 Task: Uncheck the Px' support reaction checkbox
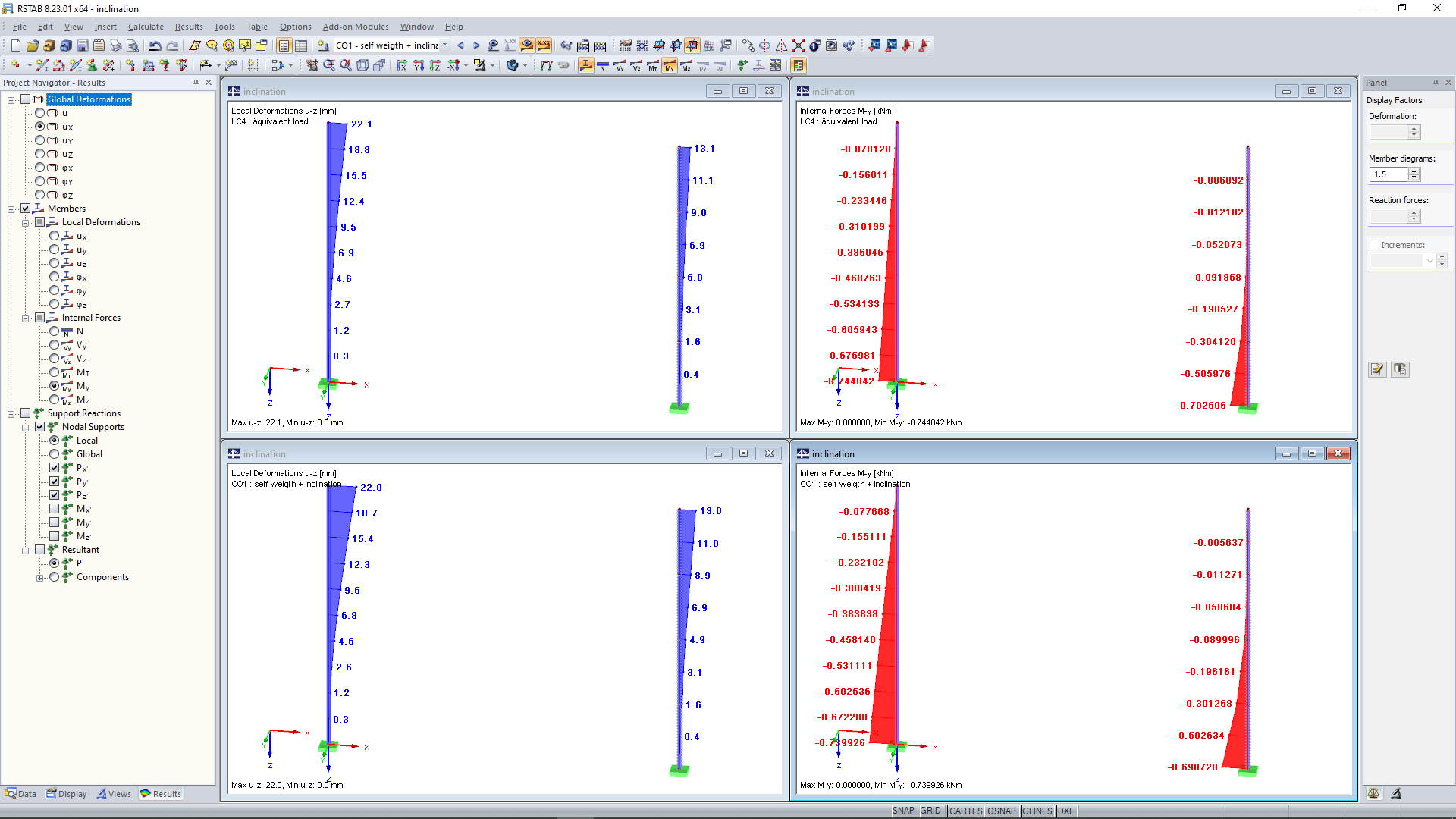55,468
